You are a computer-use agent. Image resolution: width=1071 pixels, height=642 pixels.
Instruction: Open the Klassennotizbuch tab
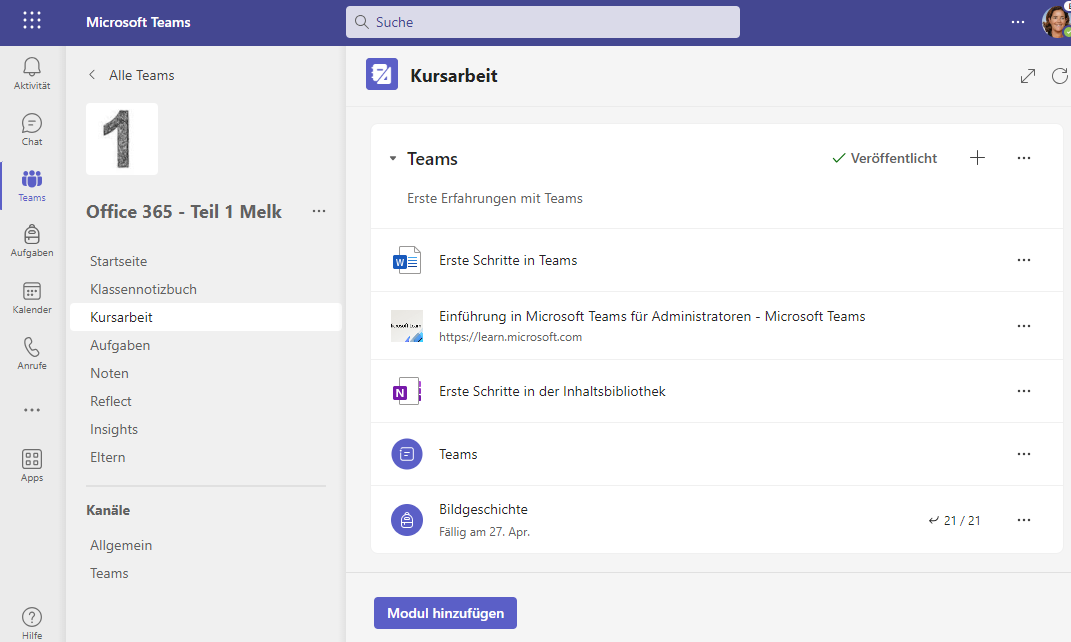[x=144, y=288]
